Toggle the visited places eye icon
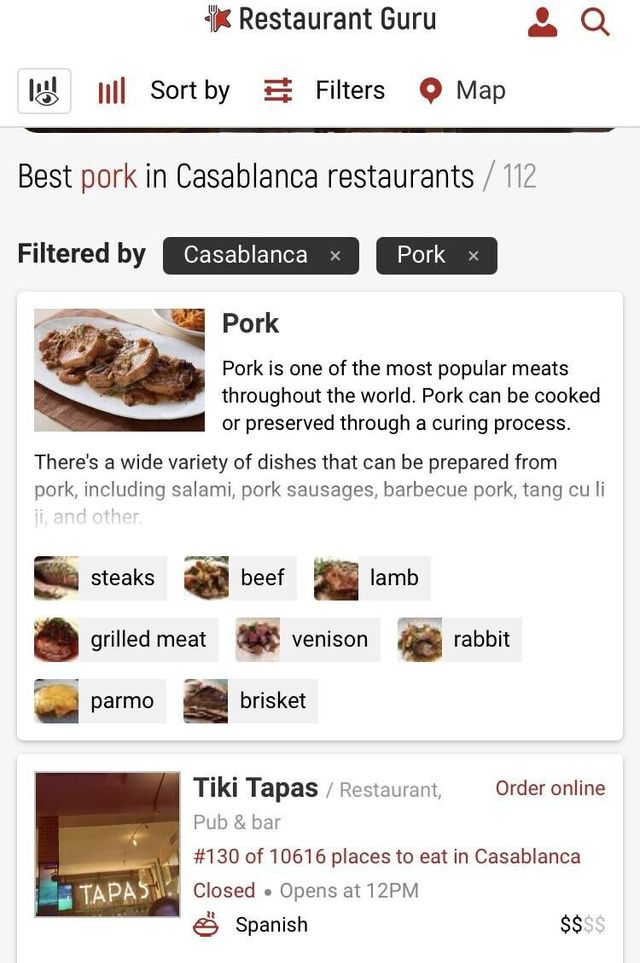Image resolution: width=640 pixels, height=963 pixels. pos(44,91)
